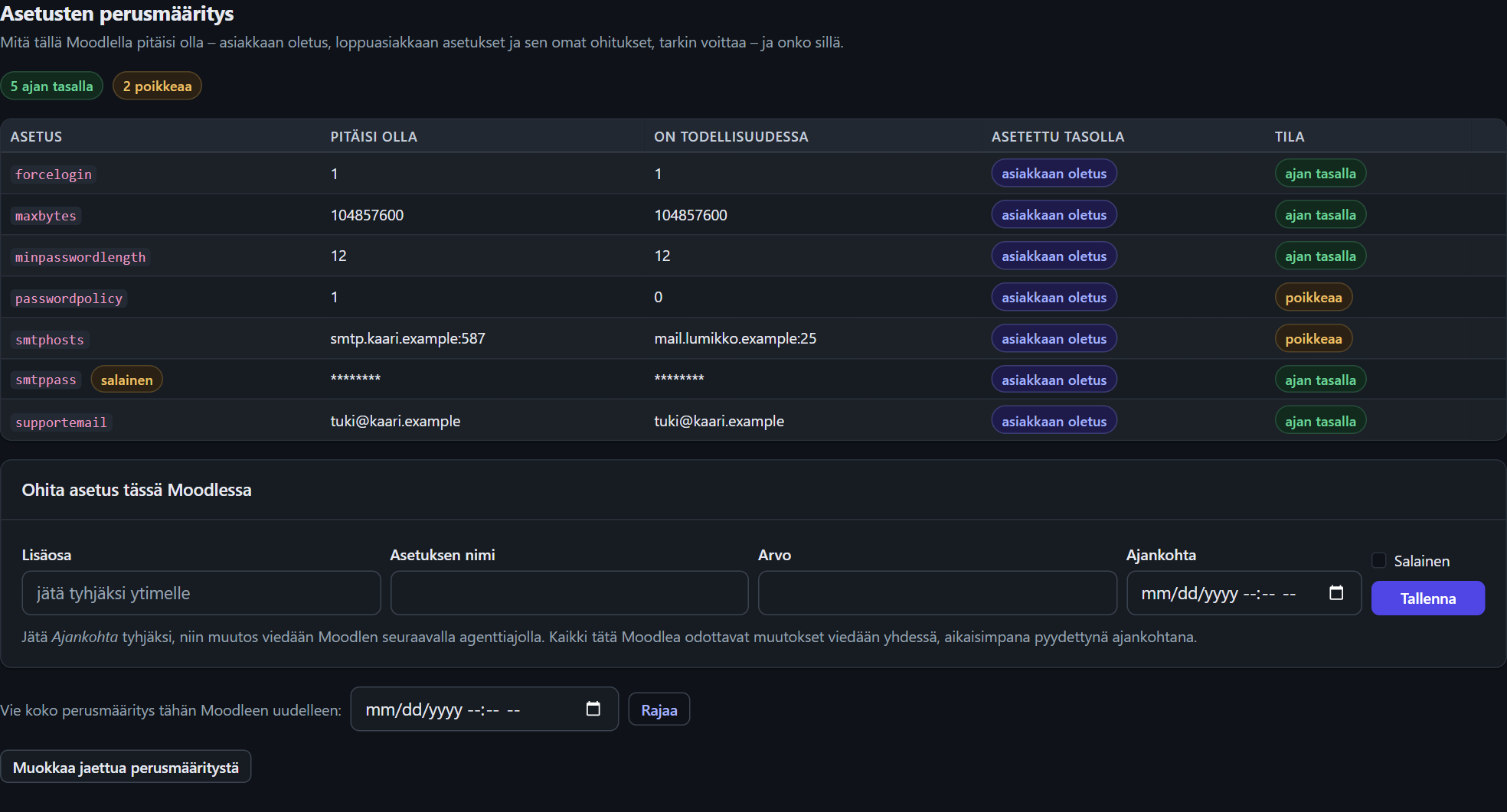Click the ON TODELLISUUDESSA column header
The image size is (1507, 812).
tap(731, 136)
